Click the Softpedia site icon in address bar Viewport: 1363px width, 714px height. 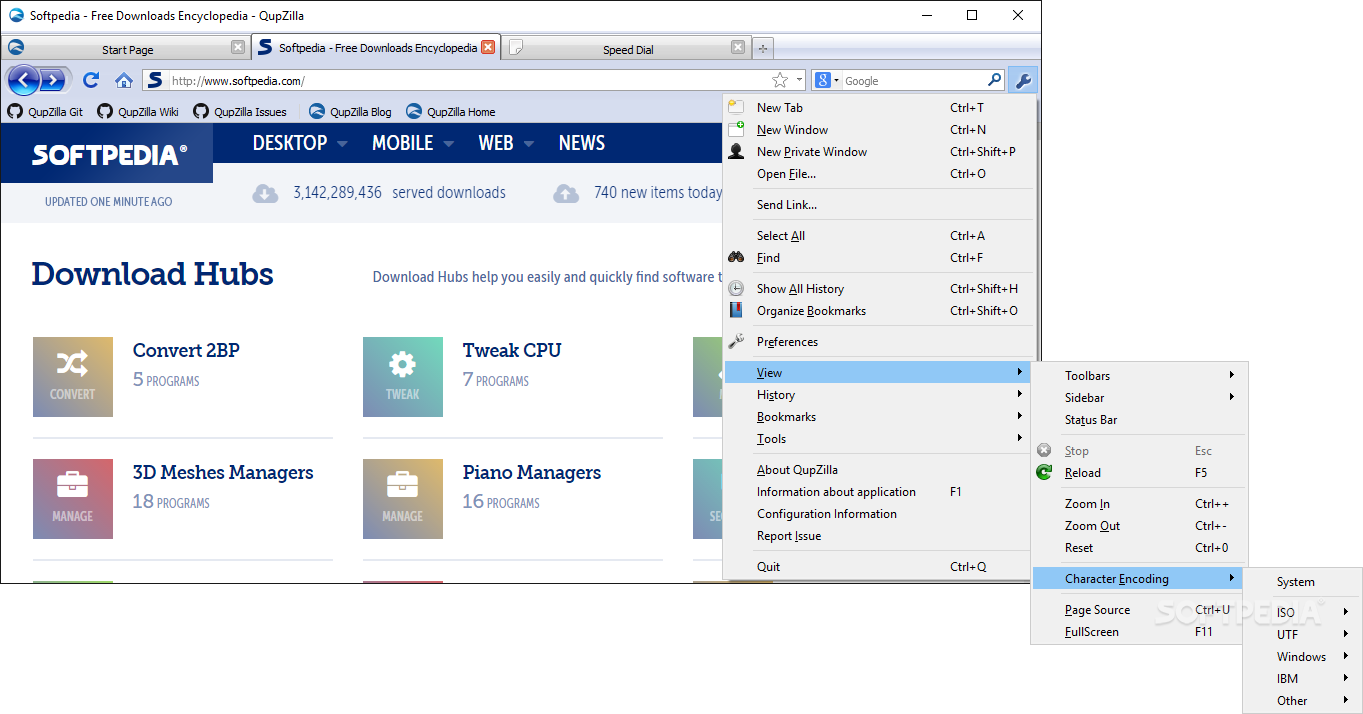point(153,80)
